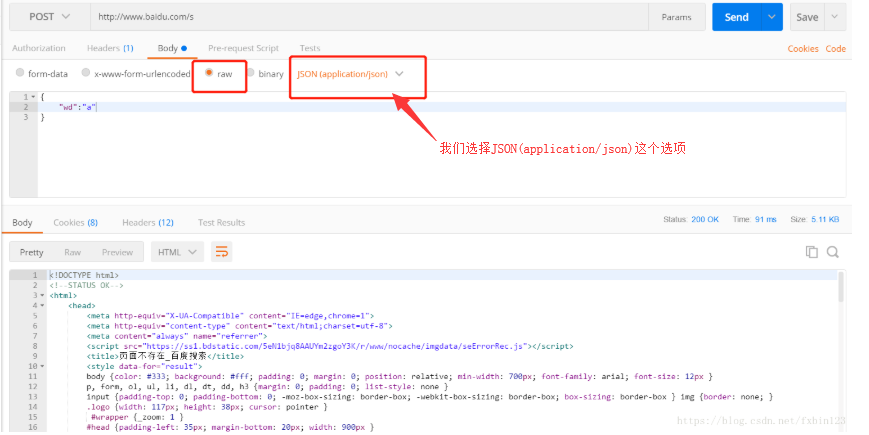Select the binary radio option

pyautogui.click(x=251, y=73)
